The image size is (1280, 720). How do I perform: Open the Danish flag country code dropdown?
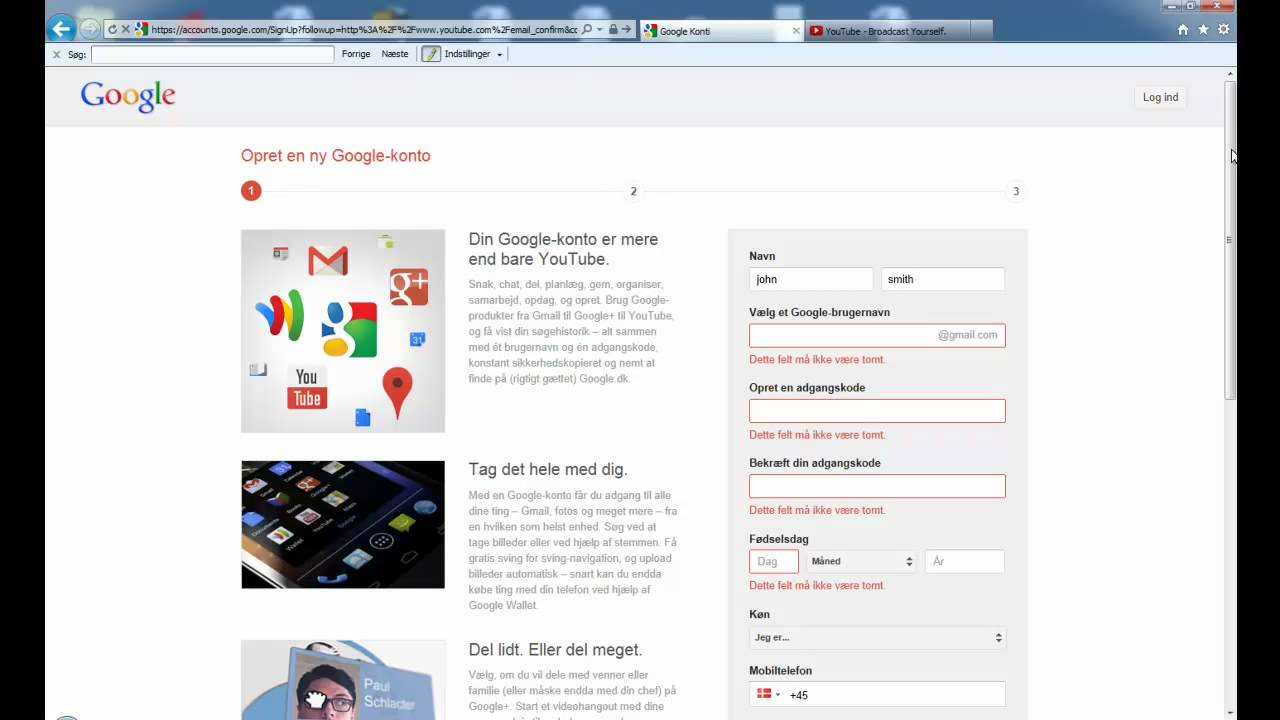768,694
